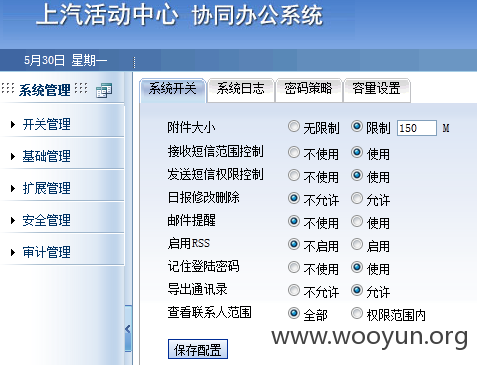The image size is (477, 365).
Task: Select 不使用 for 邮件提醒
Action: pyautogui.click(x=294, y=221)
